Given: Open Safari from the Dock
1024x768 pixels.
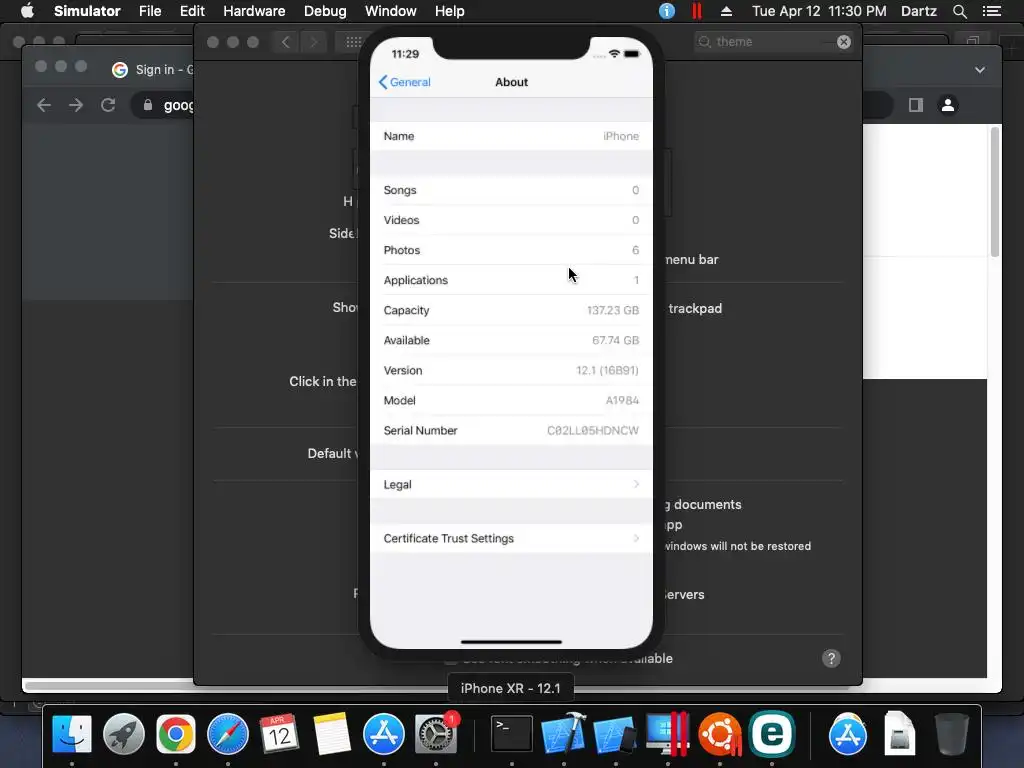Looking at the screenshot, I should [227, 733].
